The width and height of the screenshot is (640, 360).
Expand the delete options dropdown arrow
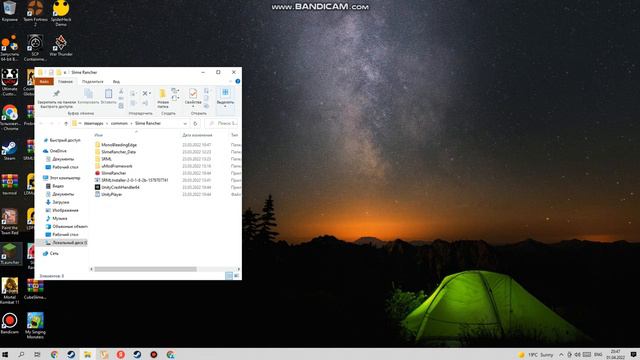click(150, 93)
